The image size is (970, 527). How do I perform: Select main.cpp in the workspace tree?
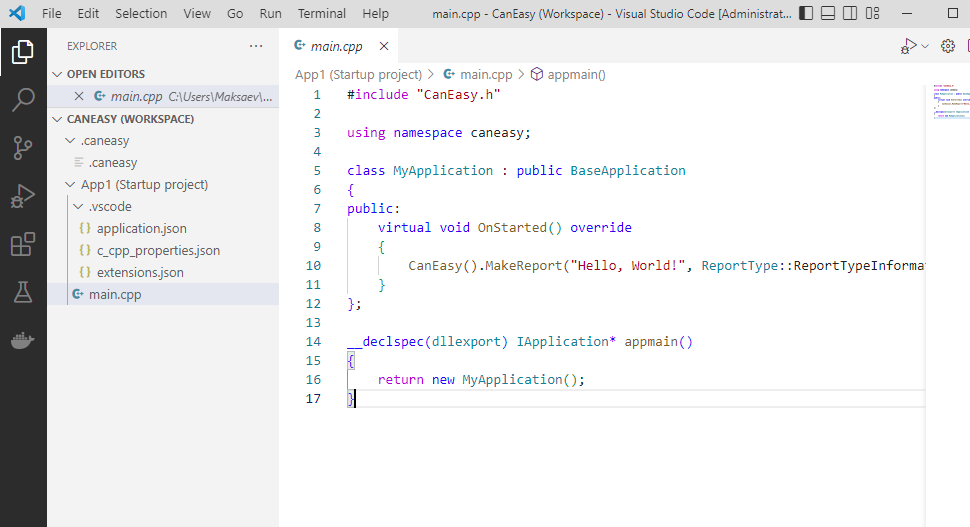[x=163, y=294]
